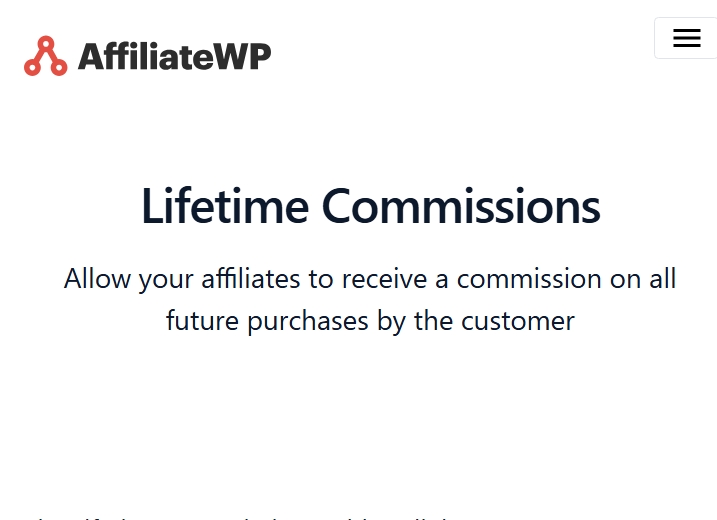Click the word Commissions in the heading
Viewport: 717px width, 520px height.
461,206
